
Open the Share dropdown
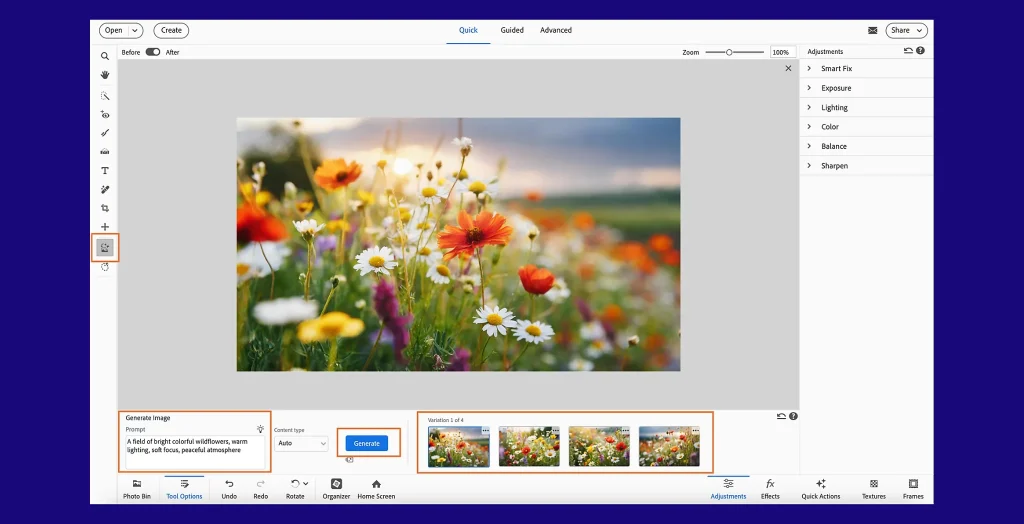906,30
